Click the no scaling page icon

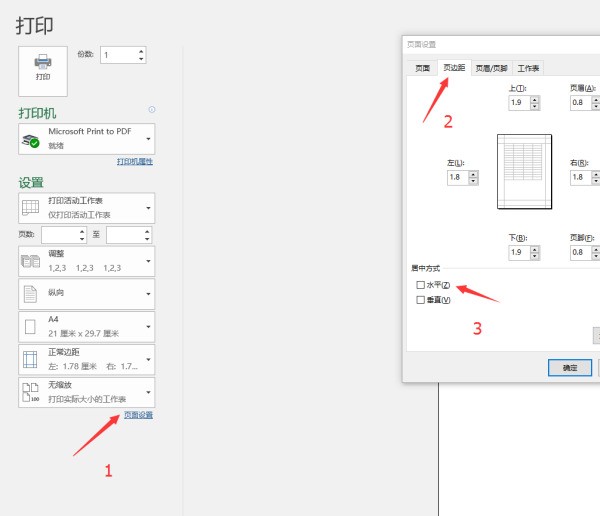point(31,392)
